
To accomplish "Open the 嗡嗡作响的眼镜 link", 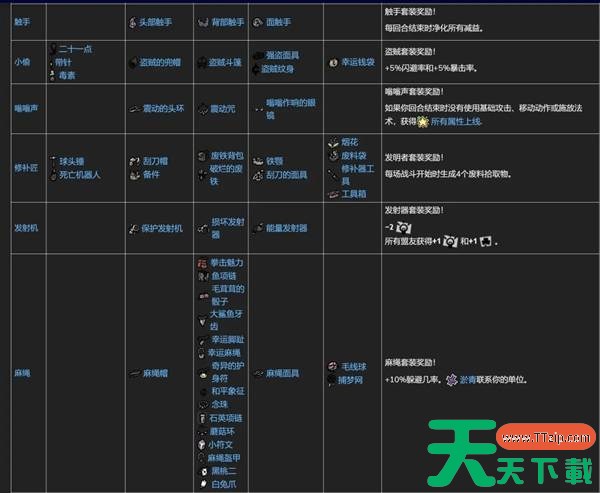I will [290, 109].
